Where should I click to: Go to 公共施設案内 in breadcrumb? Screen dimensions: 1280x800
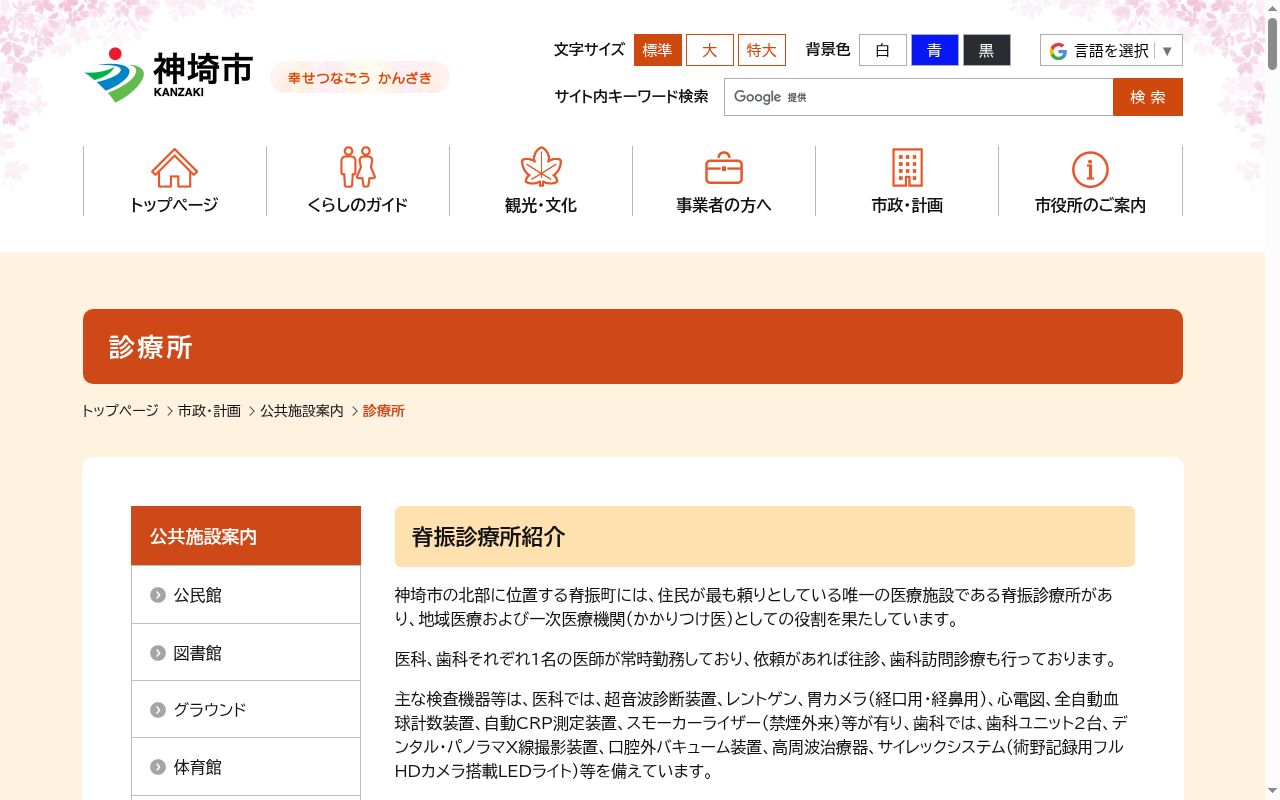[x=302, y=411]
